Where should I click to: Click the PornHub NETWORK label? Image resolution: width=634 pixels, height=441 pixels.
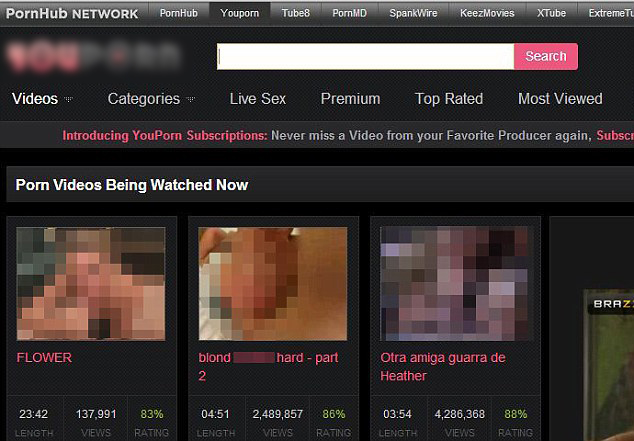pos(72,13)
